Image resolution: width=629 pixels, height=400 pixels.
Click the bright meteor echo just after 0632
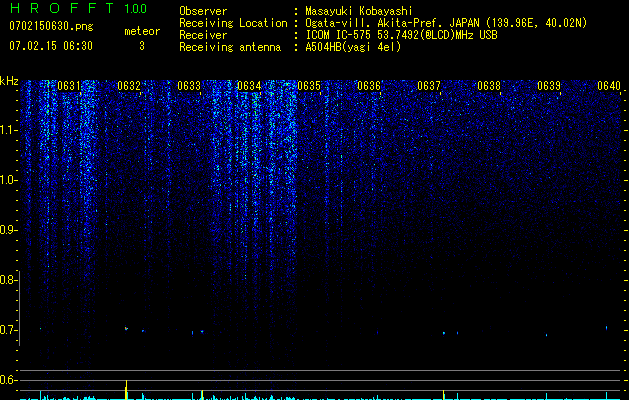[x=126, y=328]
